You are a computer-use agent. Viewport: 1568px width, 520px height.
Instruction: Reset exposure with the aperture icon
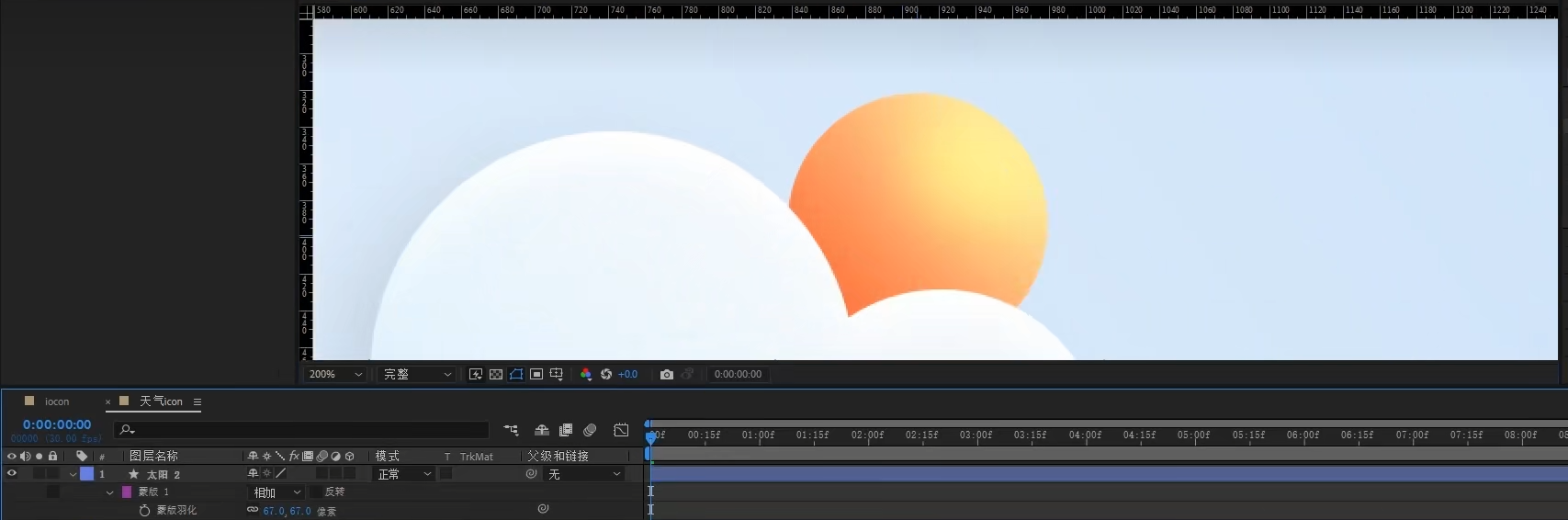coord(606,374)
